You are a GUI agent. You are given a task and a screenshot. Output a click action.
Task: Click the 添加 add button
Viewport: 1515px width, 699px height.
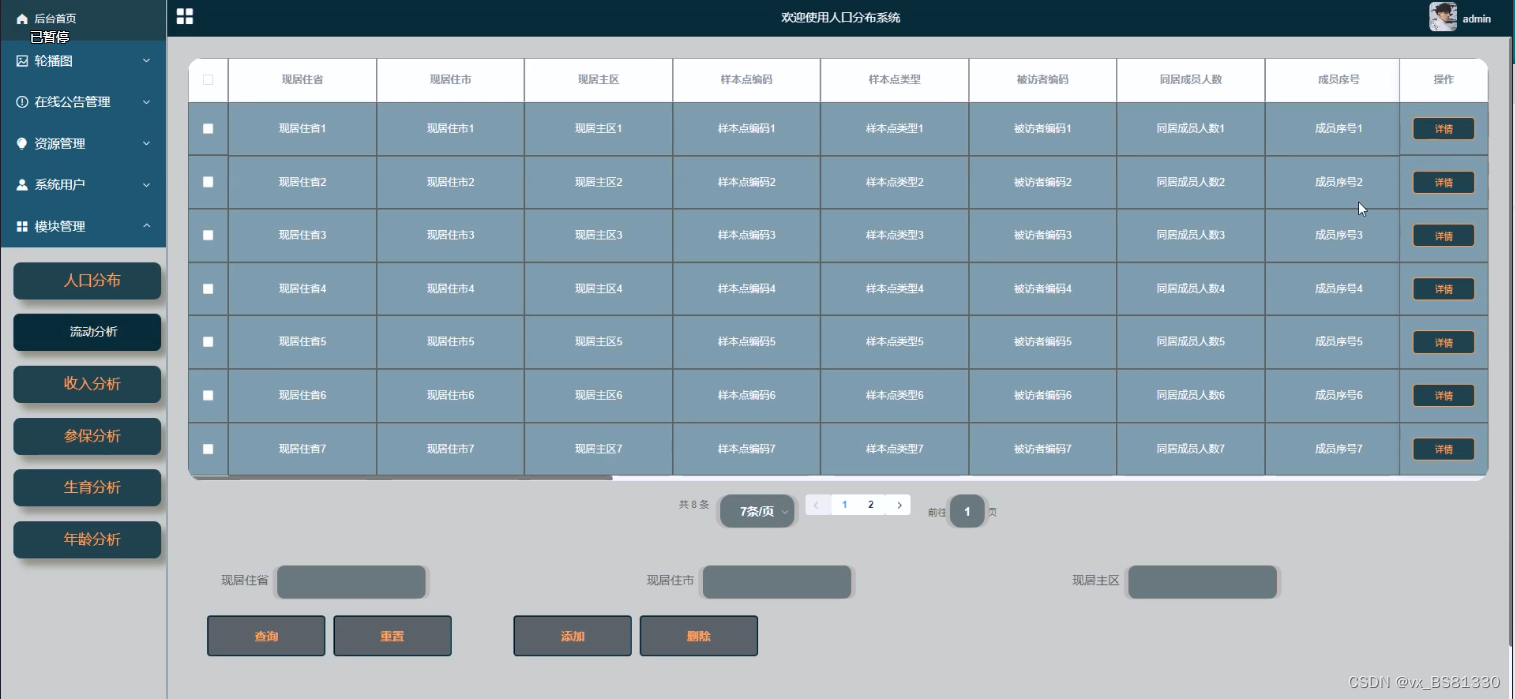click(573, 636)
